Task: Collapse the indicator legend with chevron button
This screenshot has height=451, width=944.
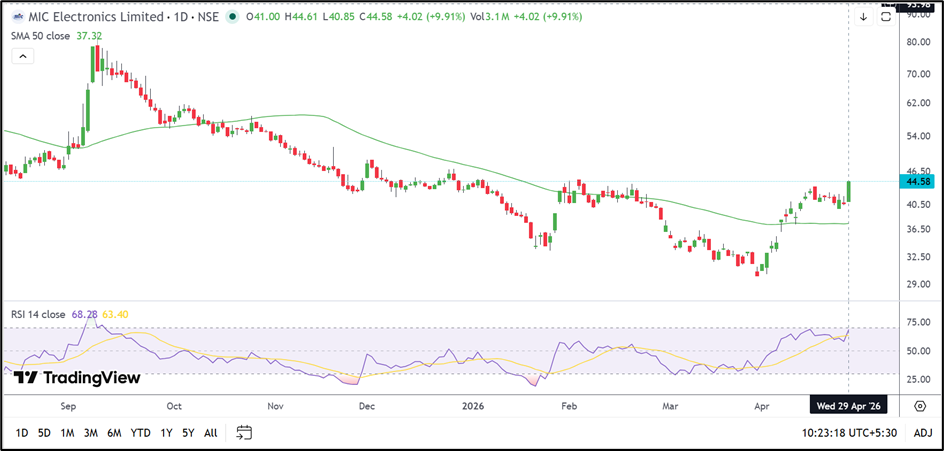Action: pos(21,57)
